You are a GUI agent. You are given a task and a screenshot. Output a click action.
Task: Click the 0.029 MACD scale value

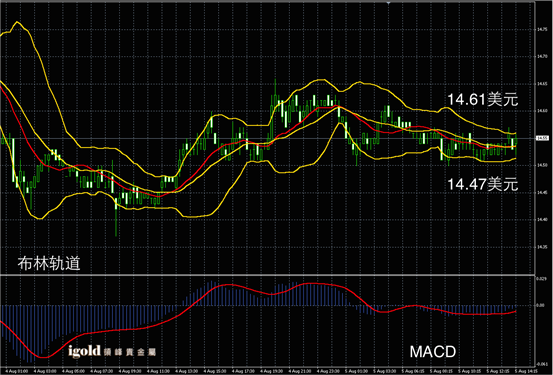(x=541, y=279)
